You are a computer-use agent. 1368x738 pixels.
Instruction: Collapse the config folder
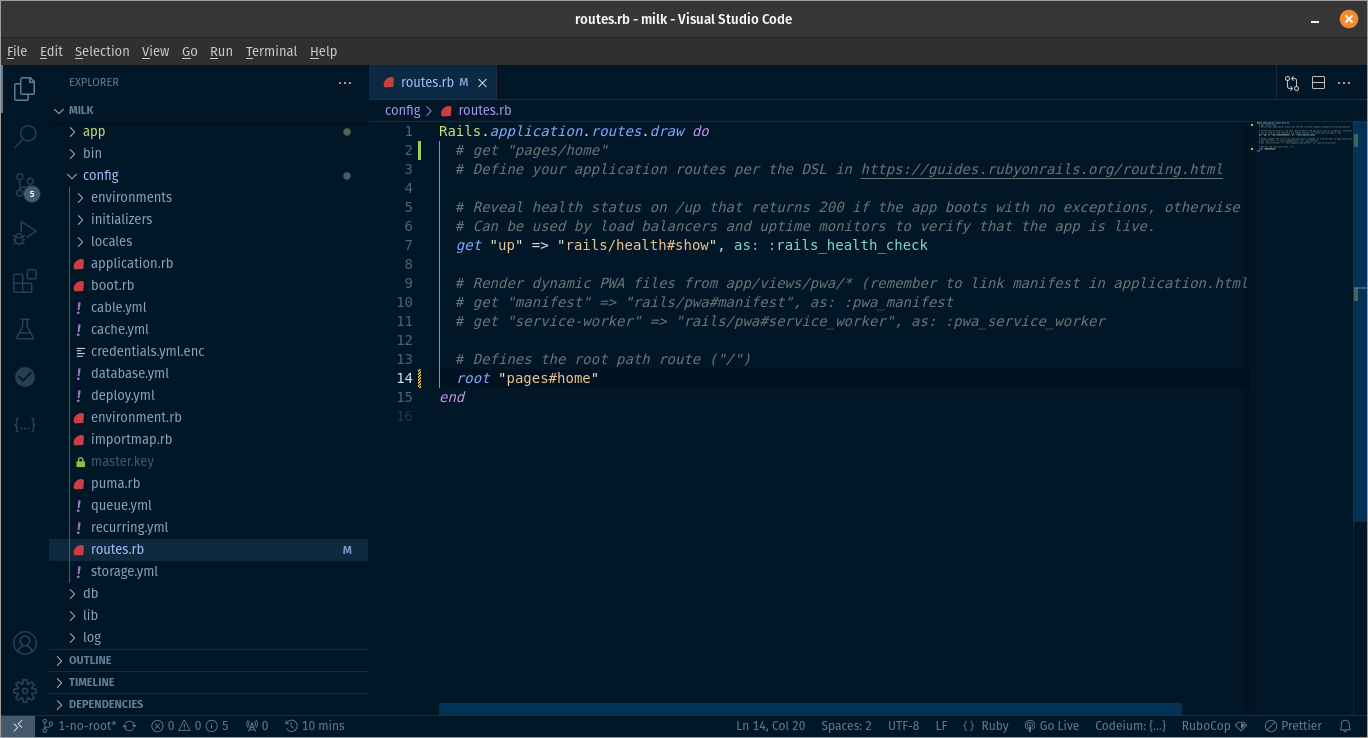coord(208,176)
